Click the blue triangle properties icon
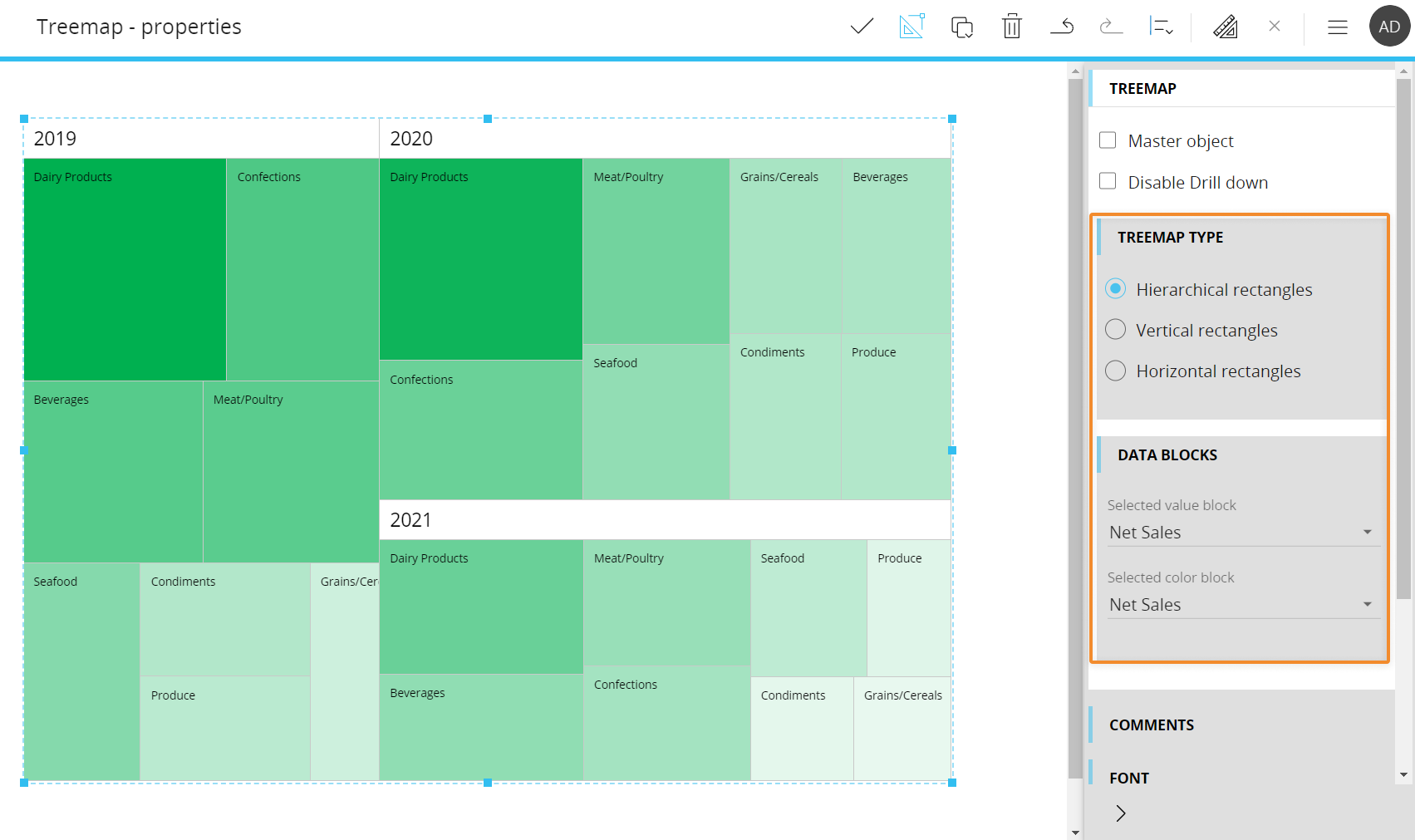The image size is (1415, 840). coord(911,27)
